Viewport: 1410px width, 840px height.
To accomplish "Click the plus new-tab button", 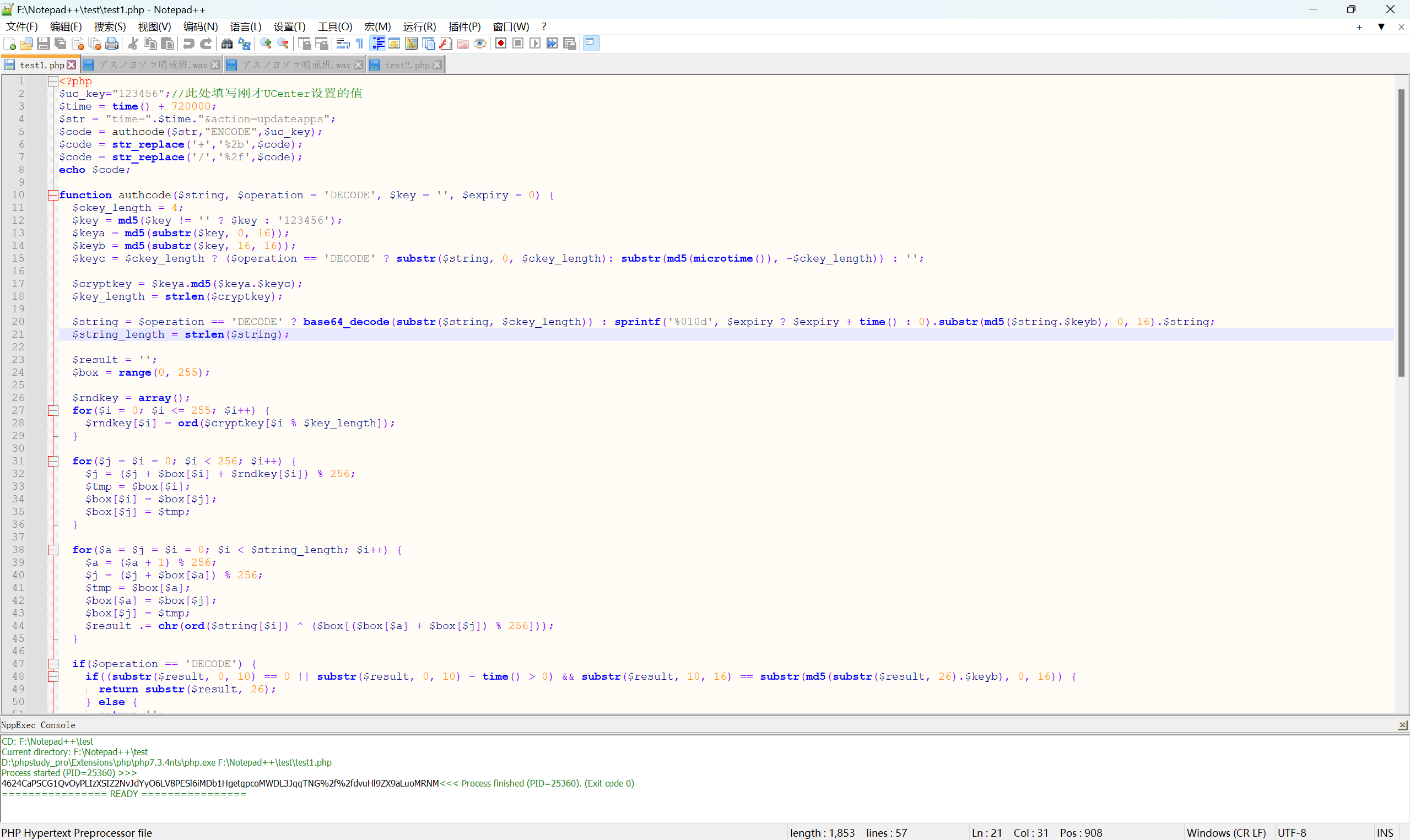I will [1359, 26].
